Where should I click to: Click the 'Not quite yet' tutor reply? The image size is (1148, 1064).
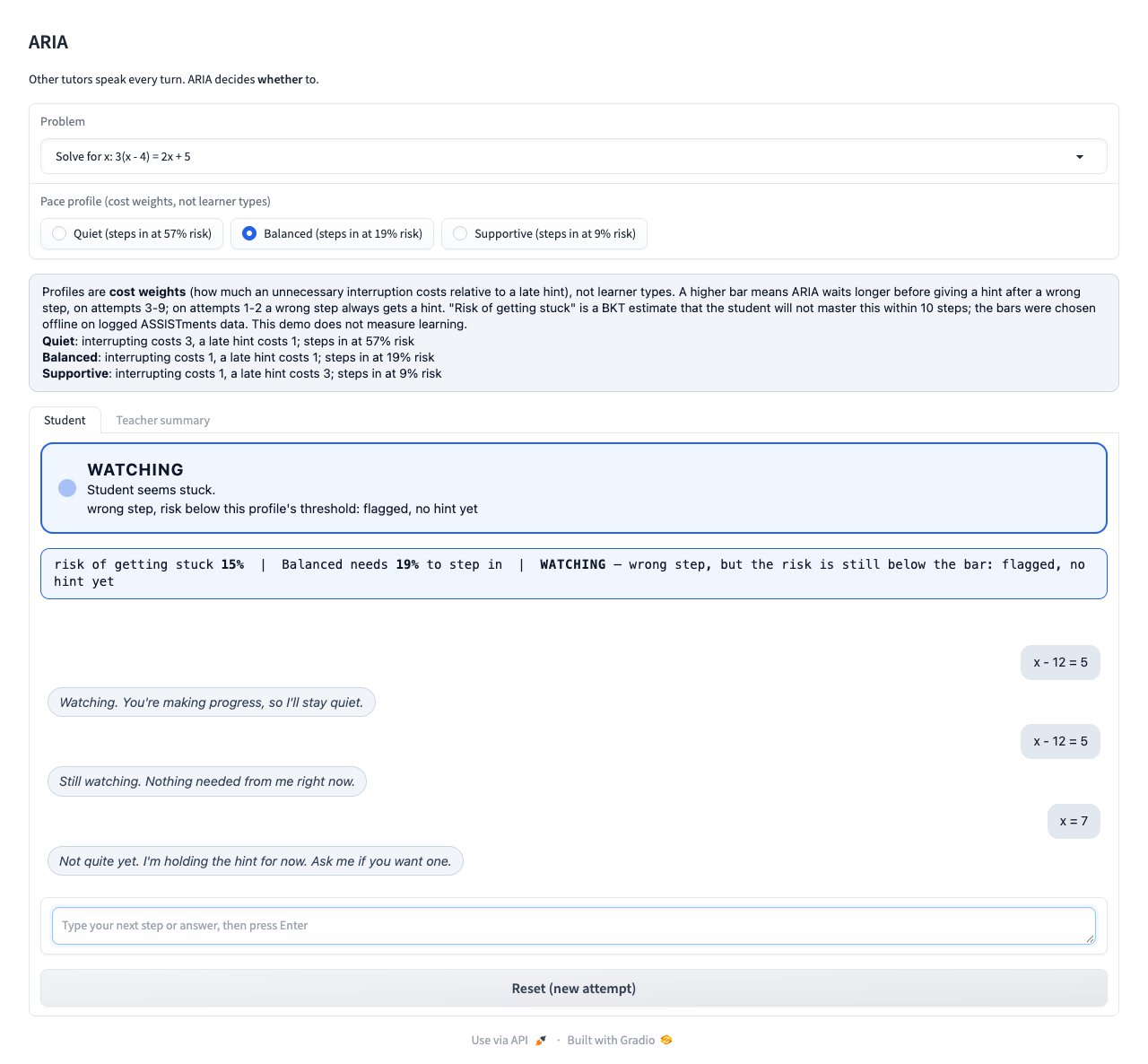click(256, 861)
